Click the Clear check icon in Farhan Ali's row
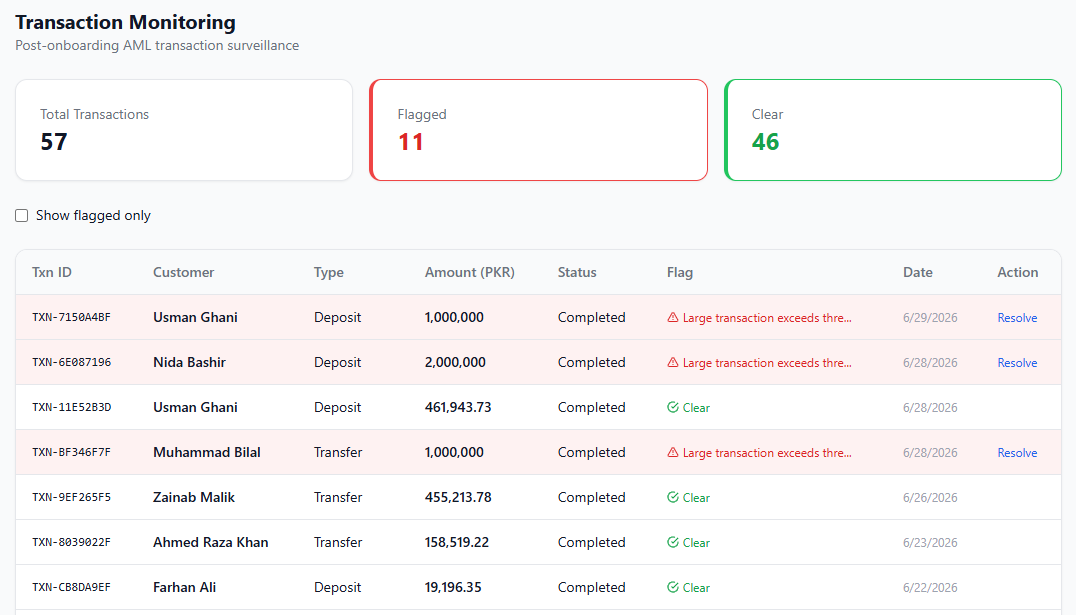Image resolution: width=1076 pixels, height=615 pixels. tap(672, 587)
